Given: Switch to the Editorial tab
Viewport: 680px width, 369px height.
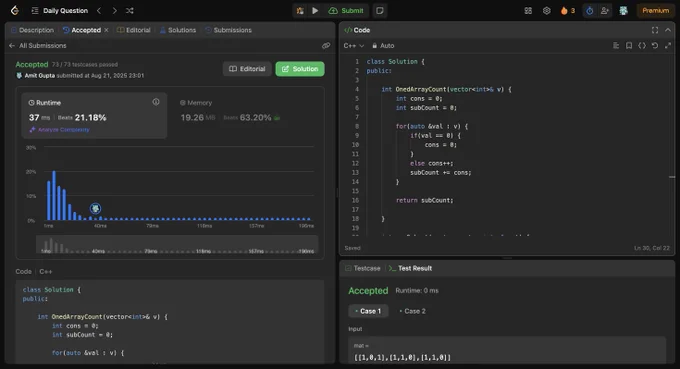Looking at the screenshot, I should 134,30.
